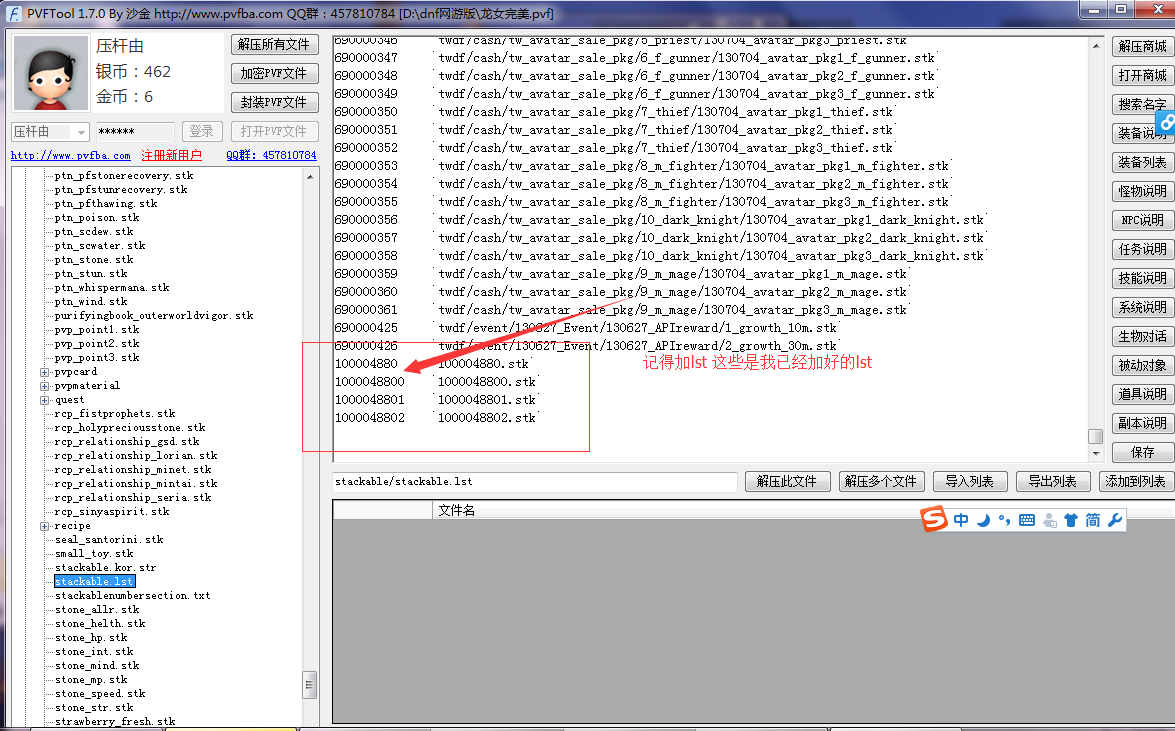Open the www.pvfba.com hyperlink
This screenshot has width=1175, height=731.
71,156
